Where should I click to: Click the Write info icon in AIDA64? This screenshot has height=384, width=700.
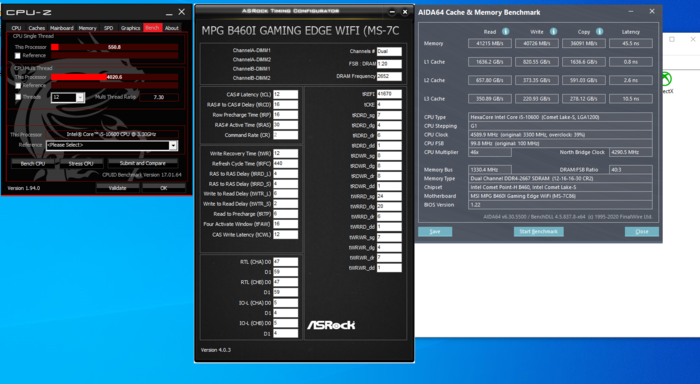tap(553, 32)
